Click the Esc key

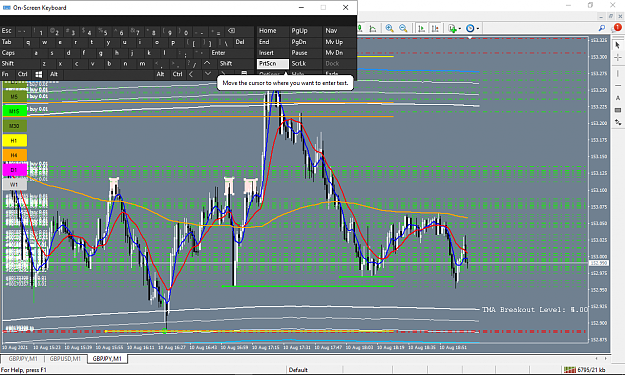pyautogui.click(x=7, y=31)
